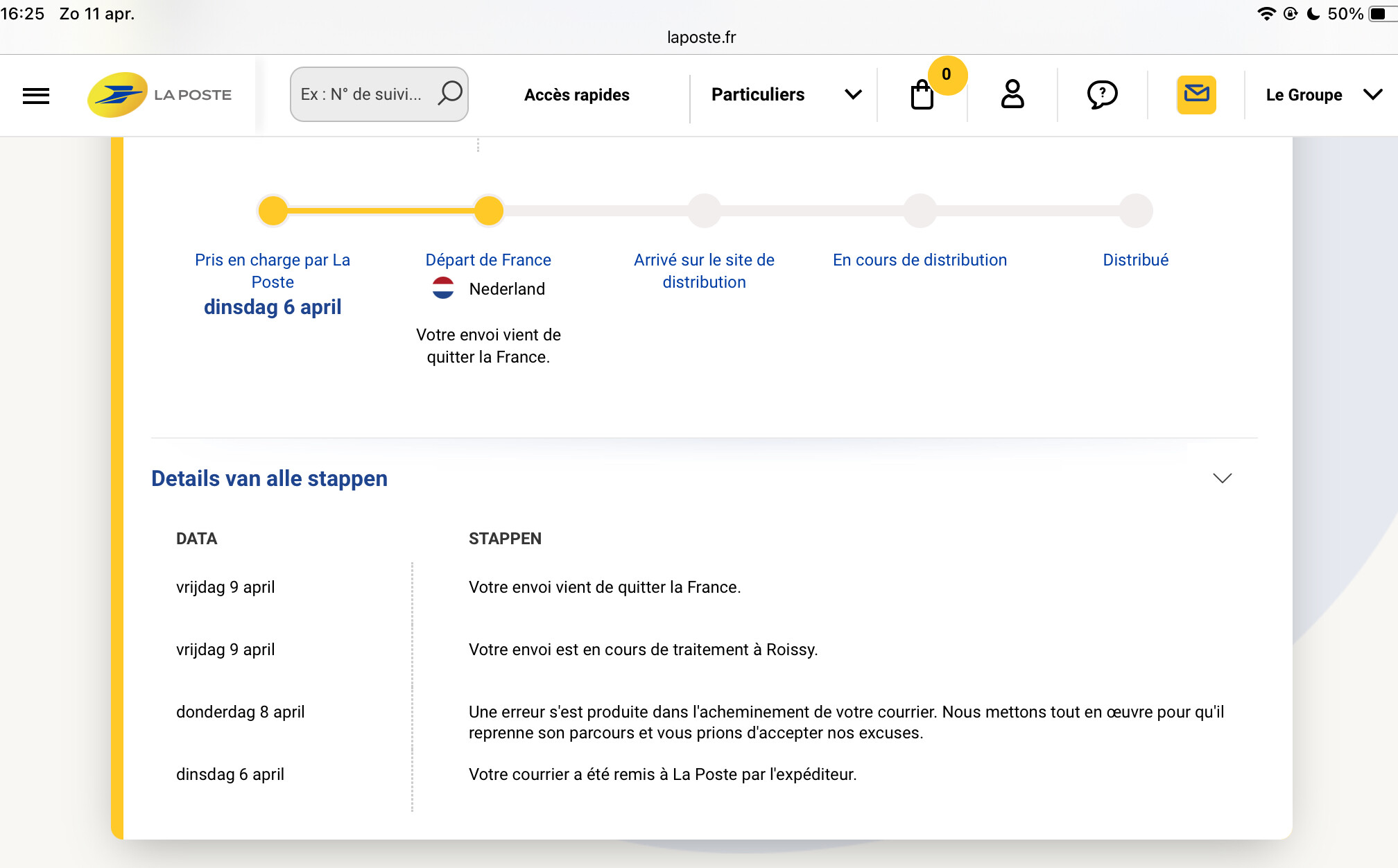Click the Nederland country label
1398x868 pixels.
[x=507, y=289]
